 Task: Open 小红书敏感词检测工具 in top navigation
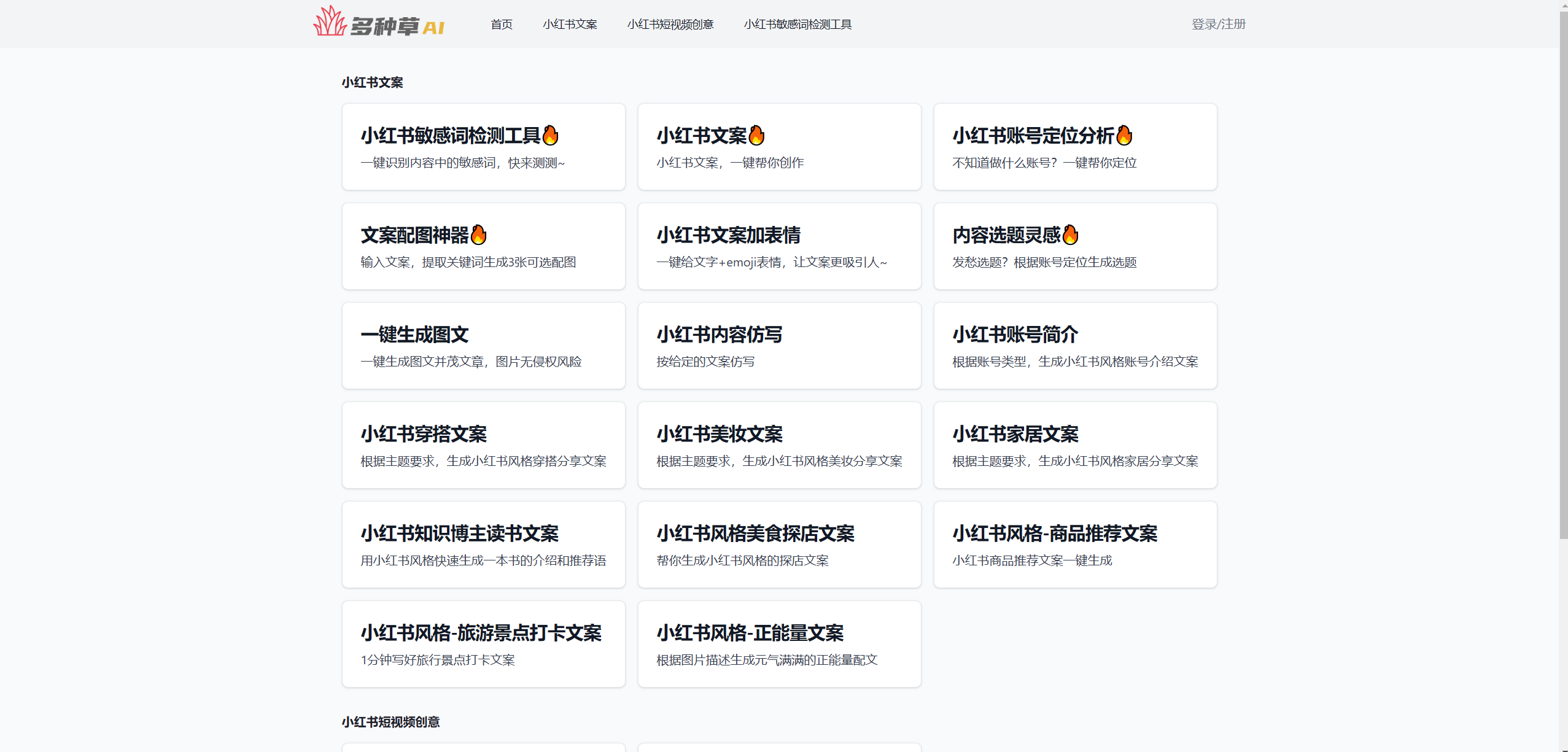[798, 24]
